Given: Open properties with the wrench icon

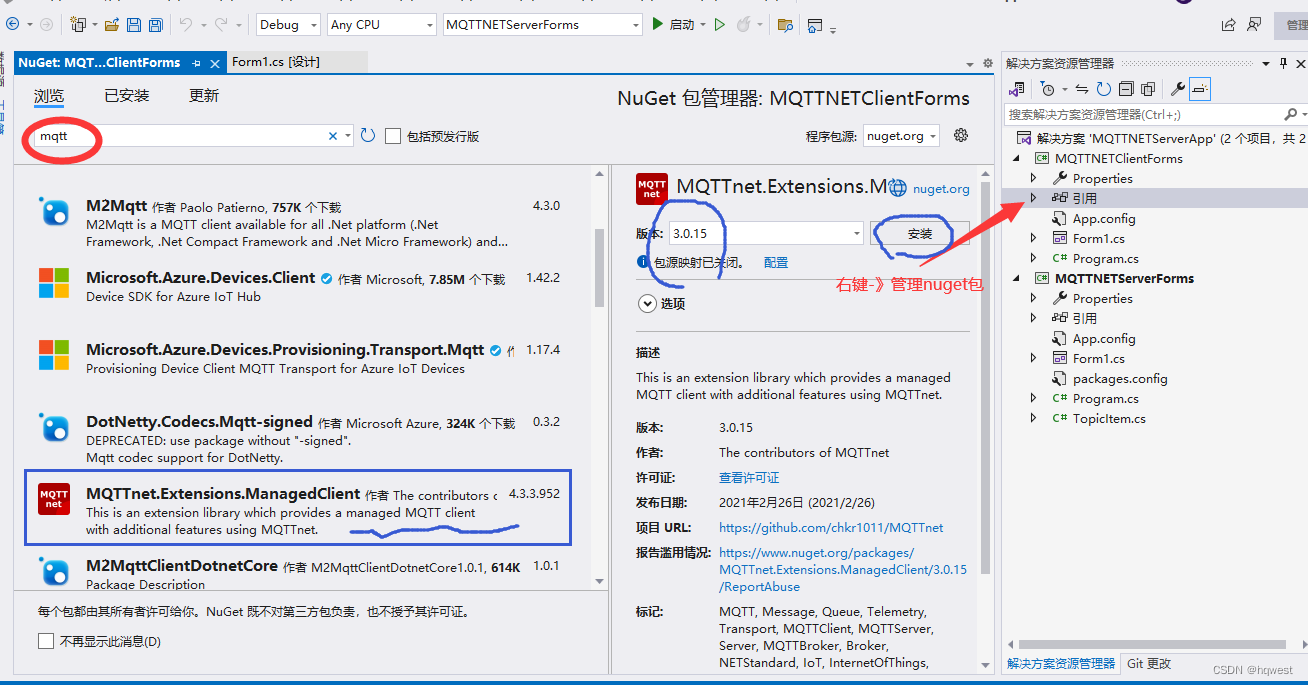Looking at the screenshot, I should [x=1178, y=89].
